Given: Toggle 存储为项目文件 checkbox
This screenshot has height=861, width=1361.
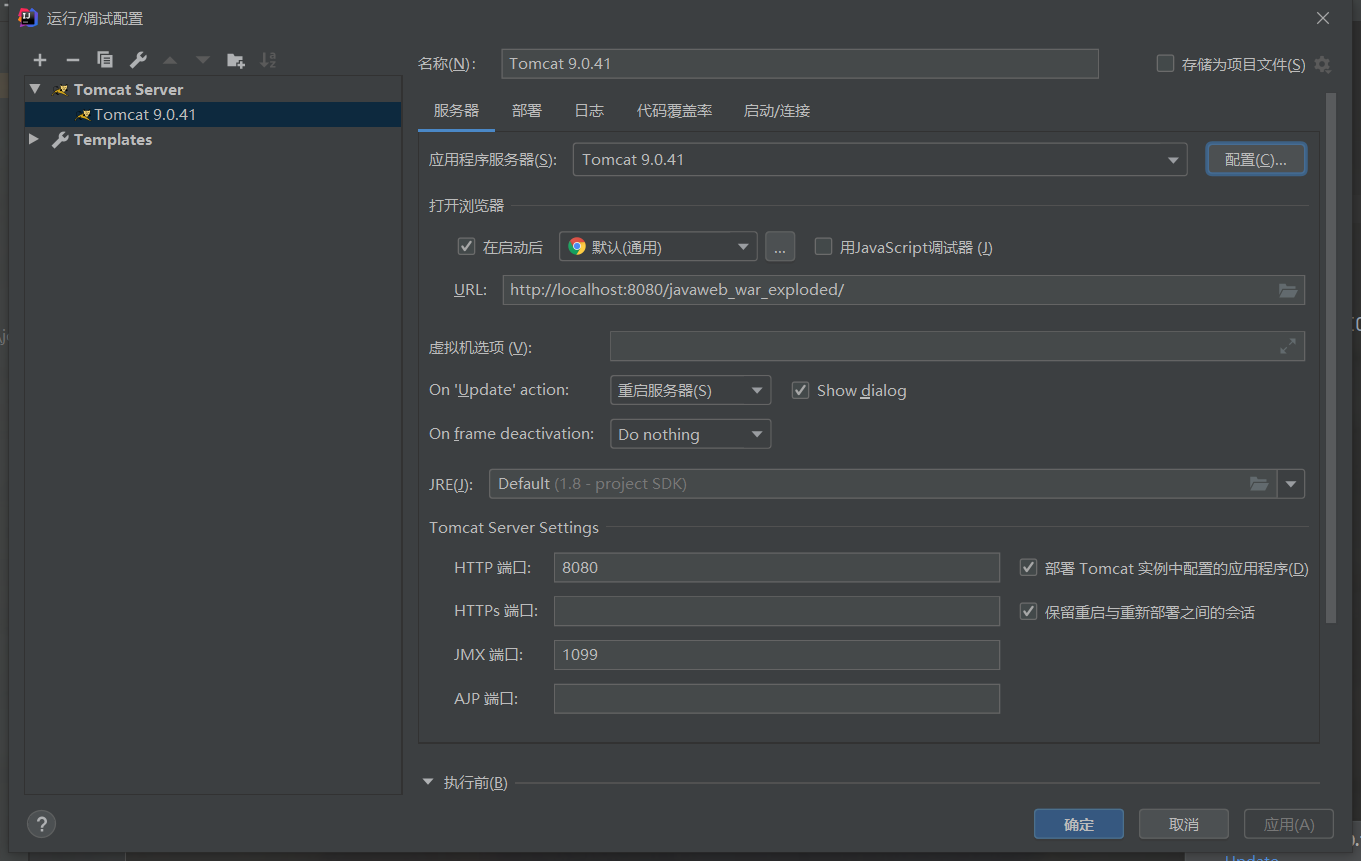Looking at the screenshot, I should tap(1165, 63).
